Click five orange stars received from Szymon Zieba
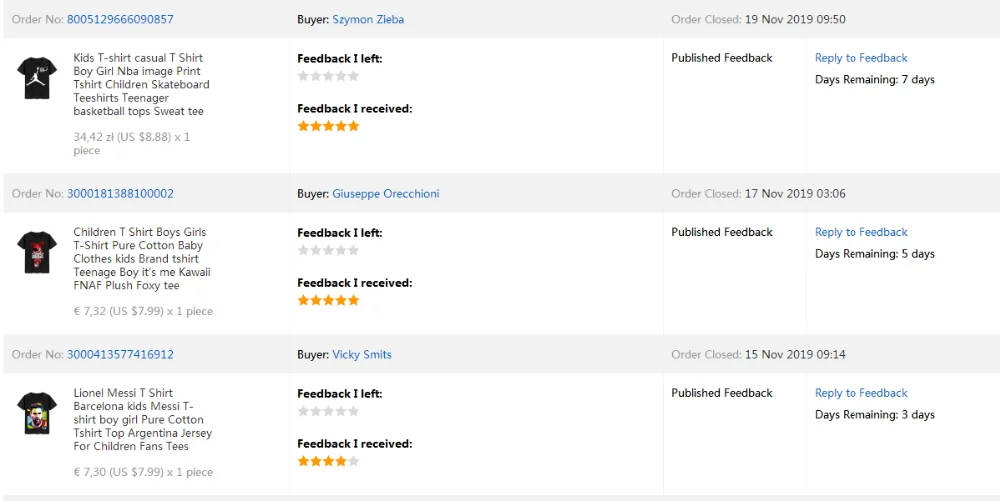Screen dimensions: 1000x501 point(328,126)
